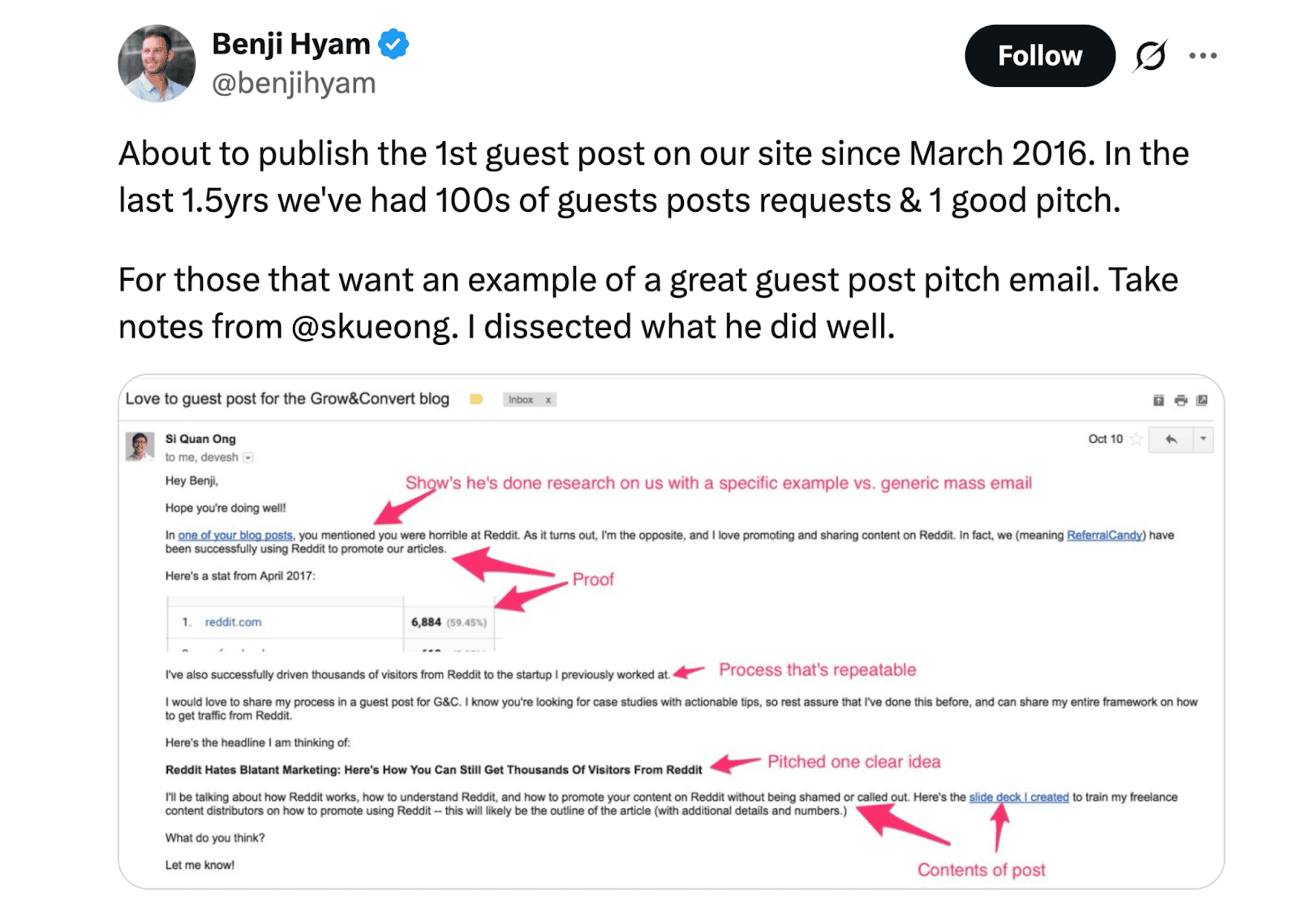Click Benji Hyam's verified badge
This screenshot has width=1298, height=924.
[393, 44]
